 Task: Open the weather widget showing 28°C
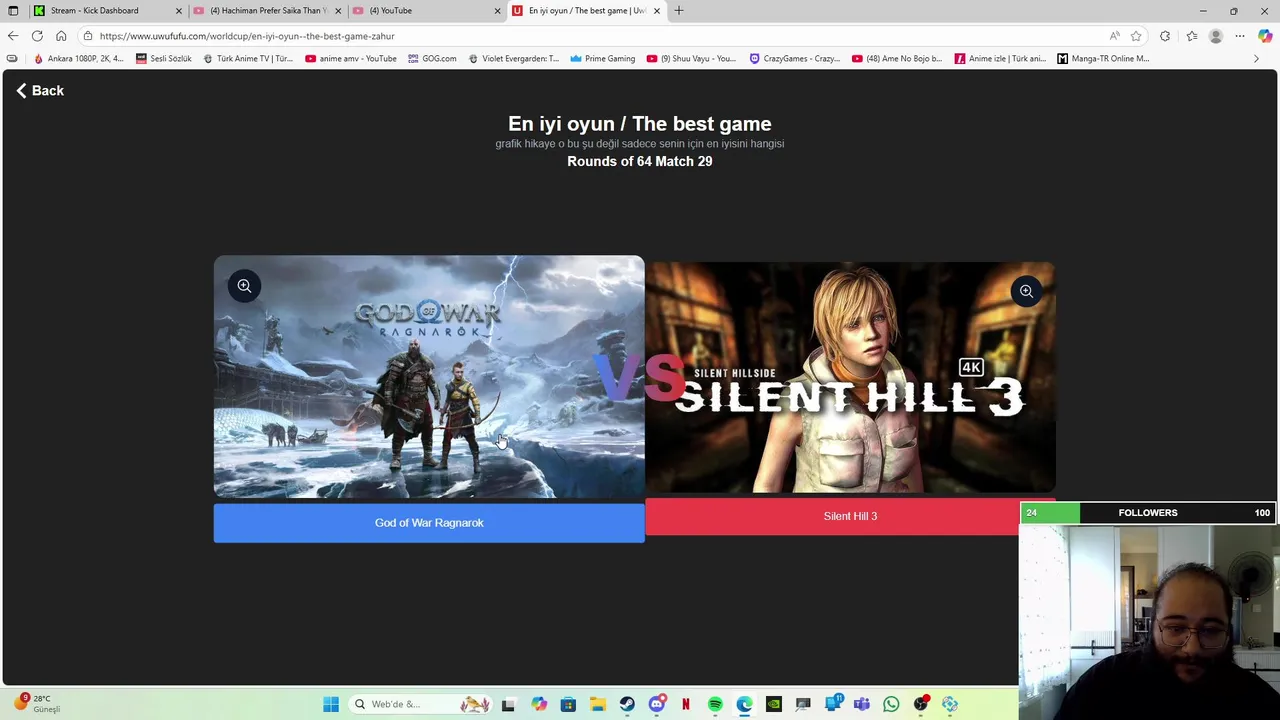point(38,704)
